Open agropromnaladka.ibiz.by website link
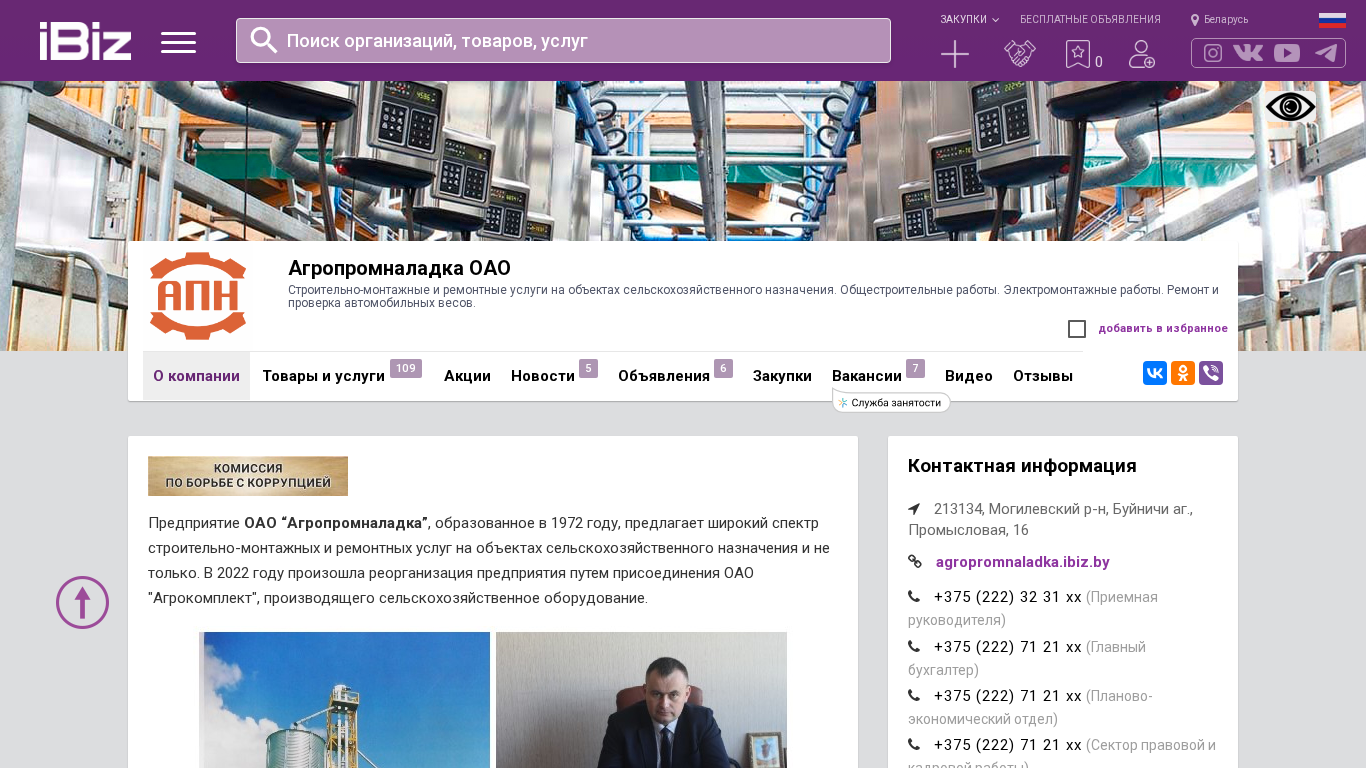The height and width of the screenshot is (768, 1366). (1022, 562)
